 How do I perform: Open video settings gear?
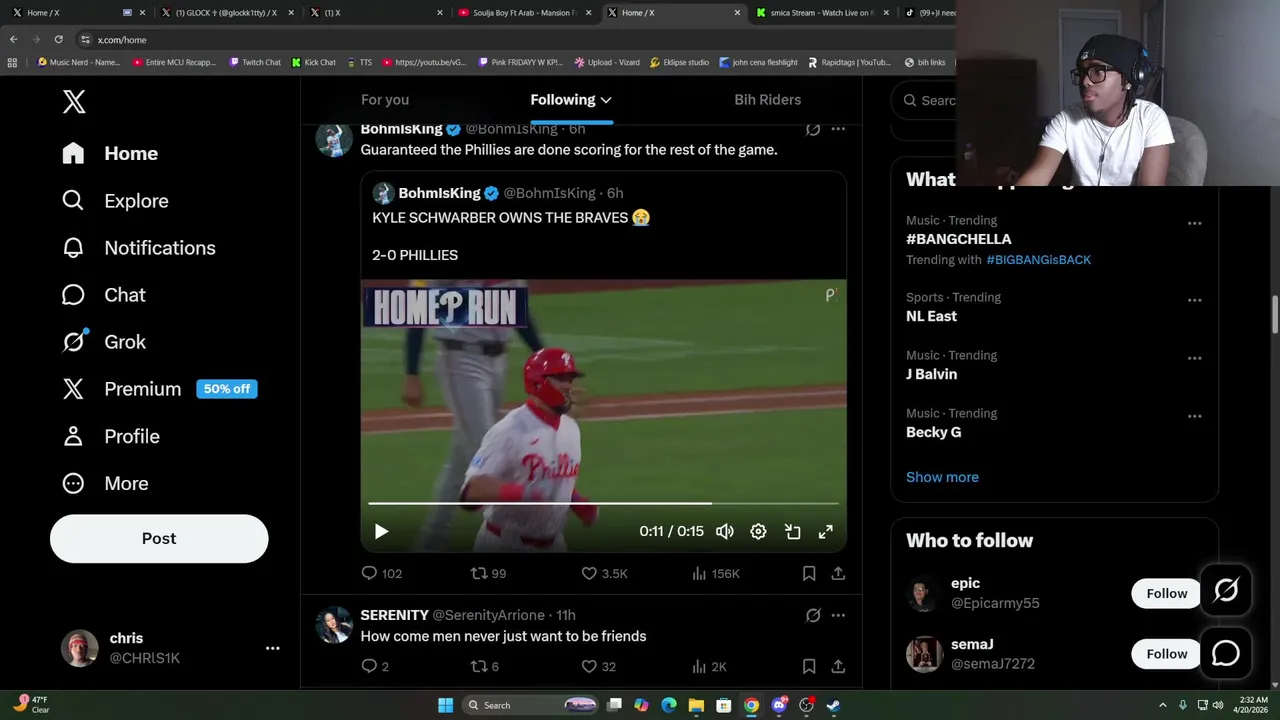[x=759, y=532]
